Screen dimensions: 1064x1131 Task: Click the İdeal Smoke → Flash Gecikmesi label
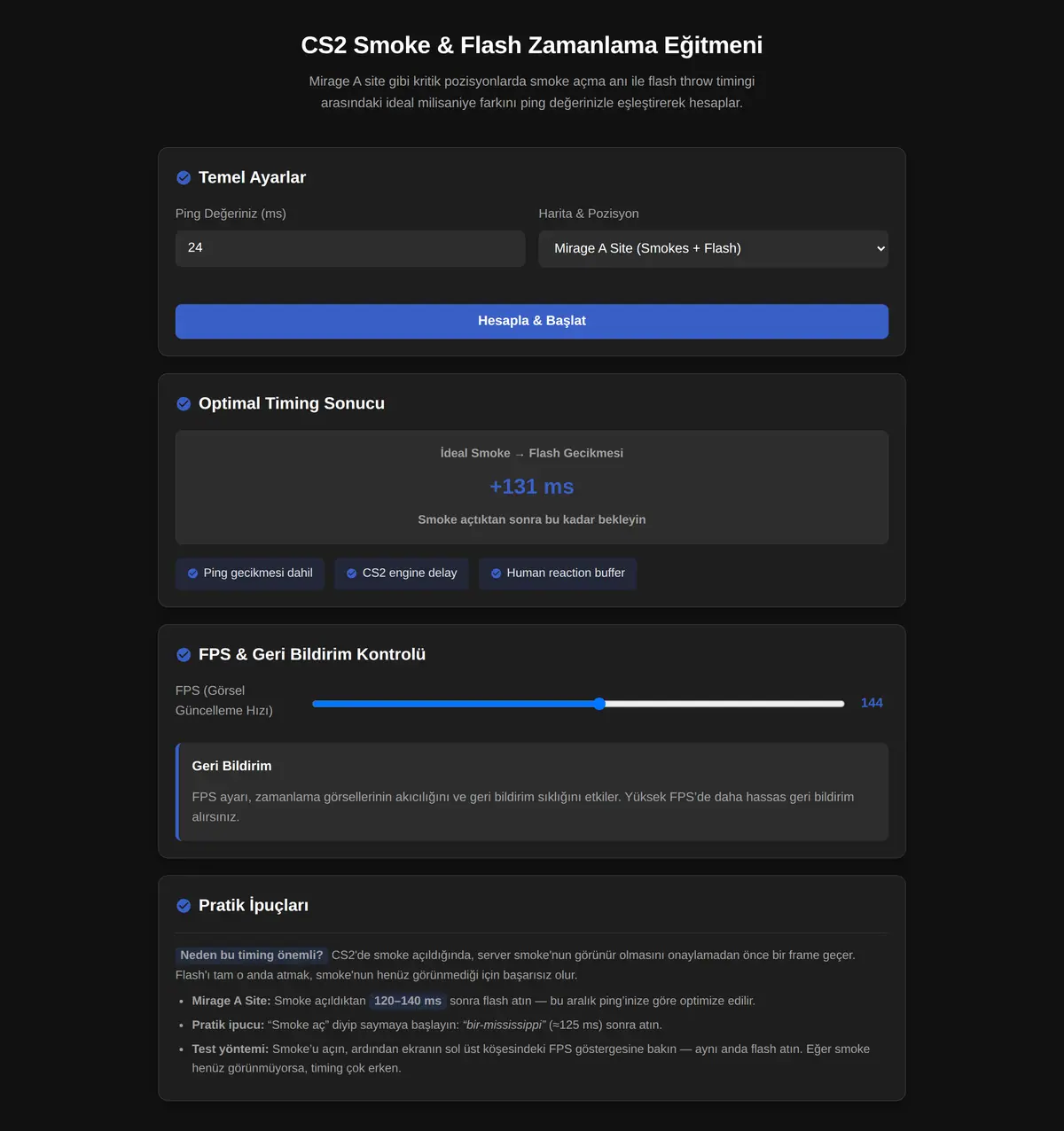[x=532, y=453]
